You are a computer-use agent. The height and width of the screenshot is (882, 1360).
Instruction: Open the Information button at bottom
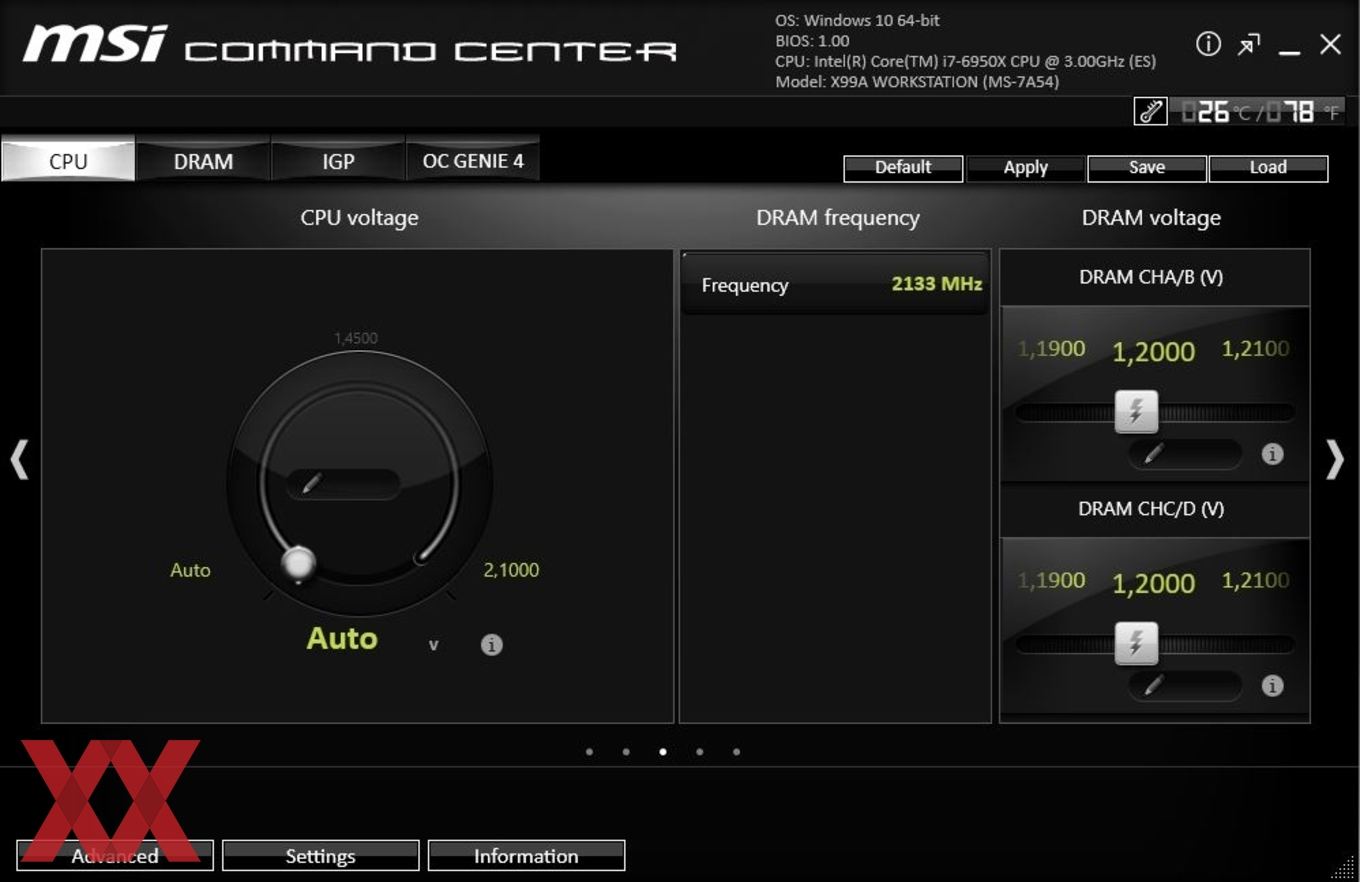coord(526,856)
